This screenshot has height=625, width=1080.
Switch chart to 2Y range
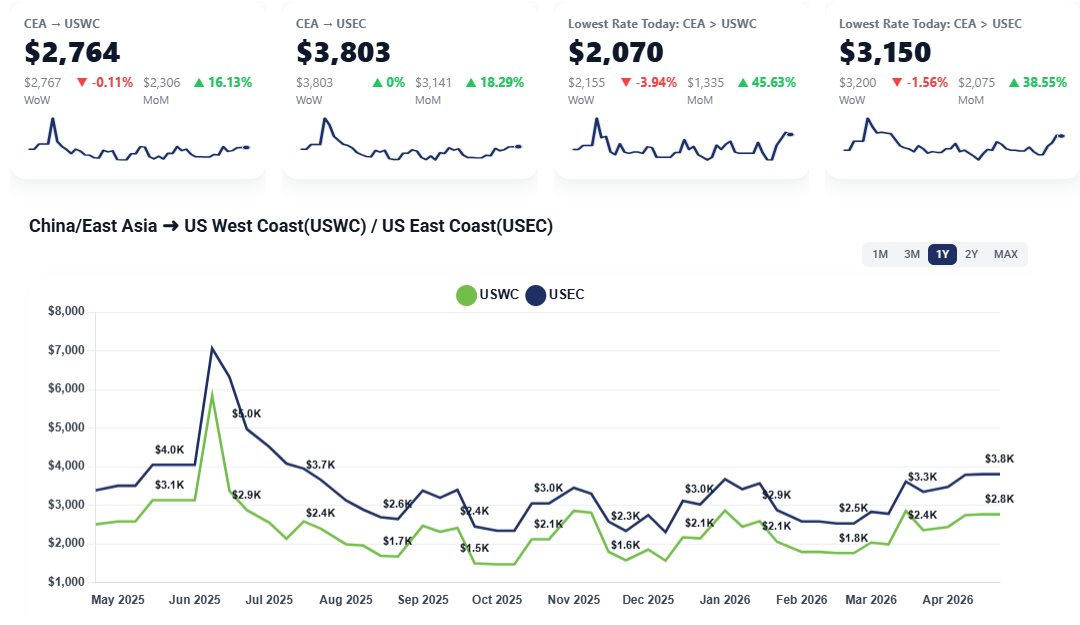pyautogui.click(x=971, y=254)
